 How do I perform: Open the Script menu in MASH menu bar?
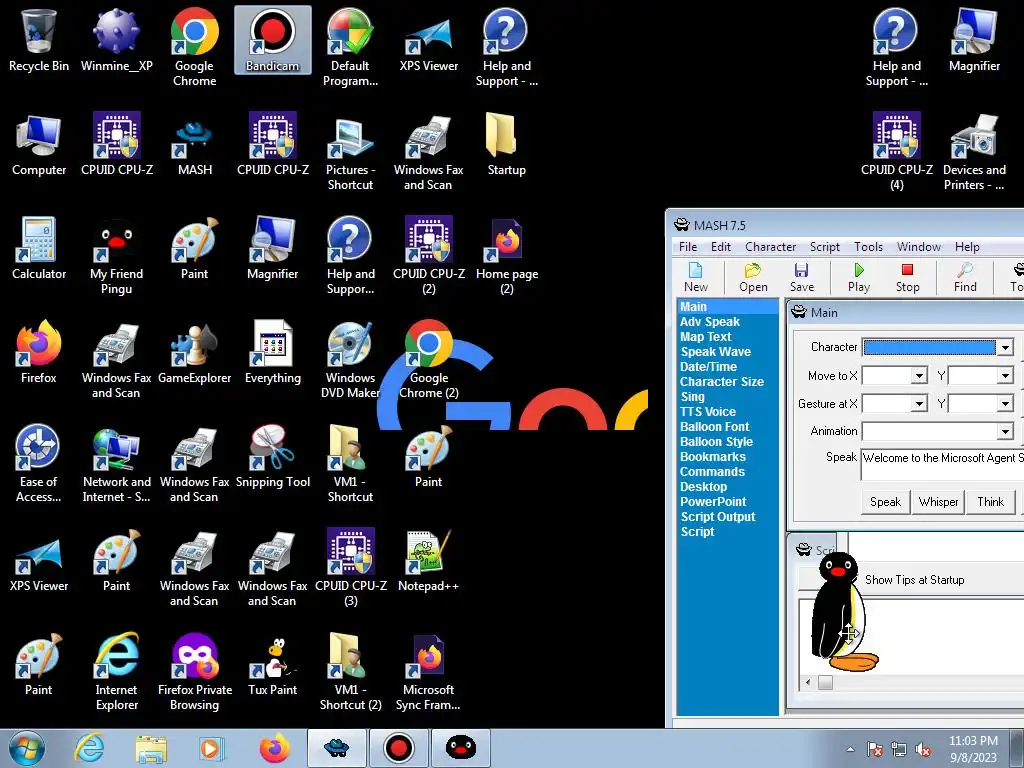coord(825,247)
